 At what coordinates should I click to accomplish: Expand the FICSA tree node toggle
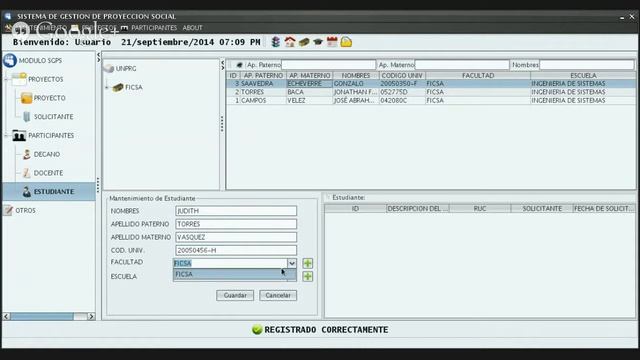pyautogui.click(x=107, y=87)
